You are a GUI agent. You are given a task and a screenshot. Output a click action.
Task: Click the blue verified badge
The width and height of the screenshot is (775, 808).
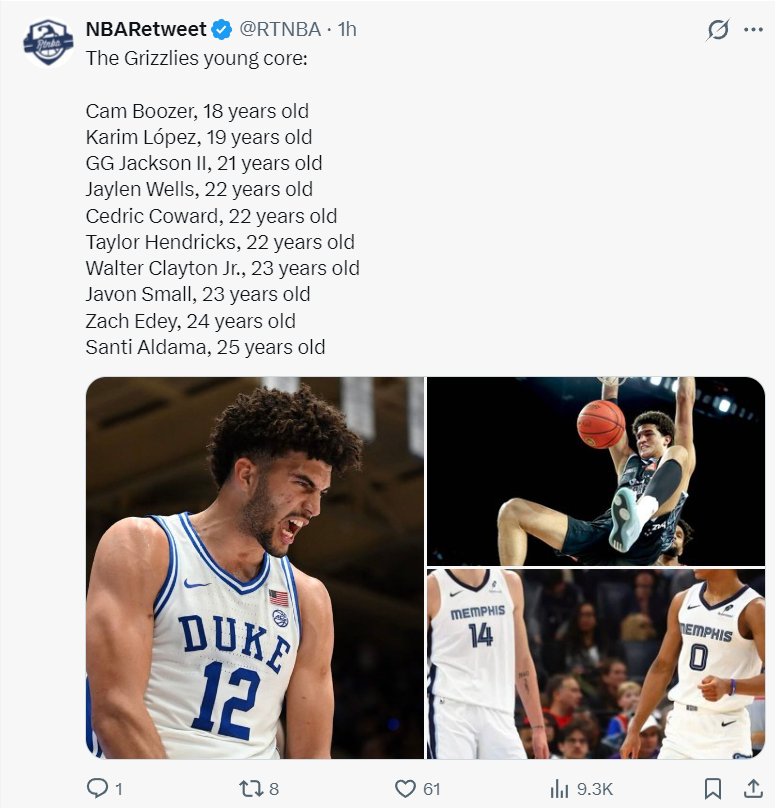pos(222,29)
